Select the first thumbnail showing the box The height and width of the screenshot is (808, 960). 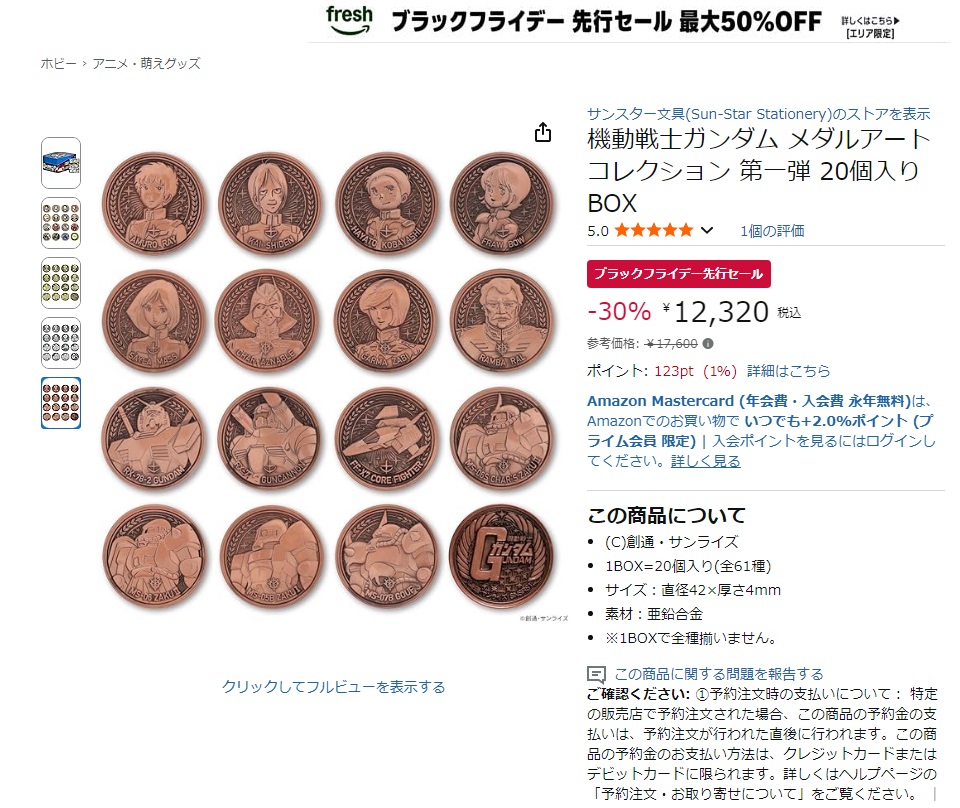(61, 163)
